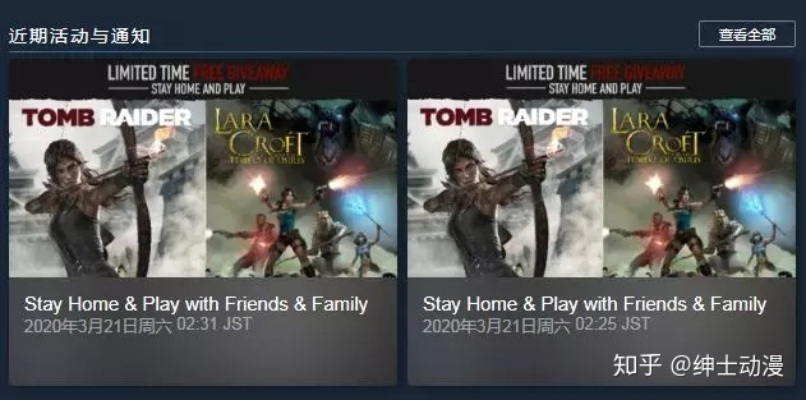Click Limited Time Free Giveaway banner in 02:25 card

595,72
